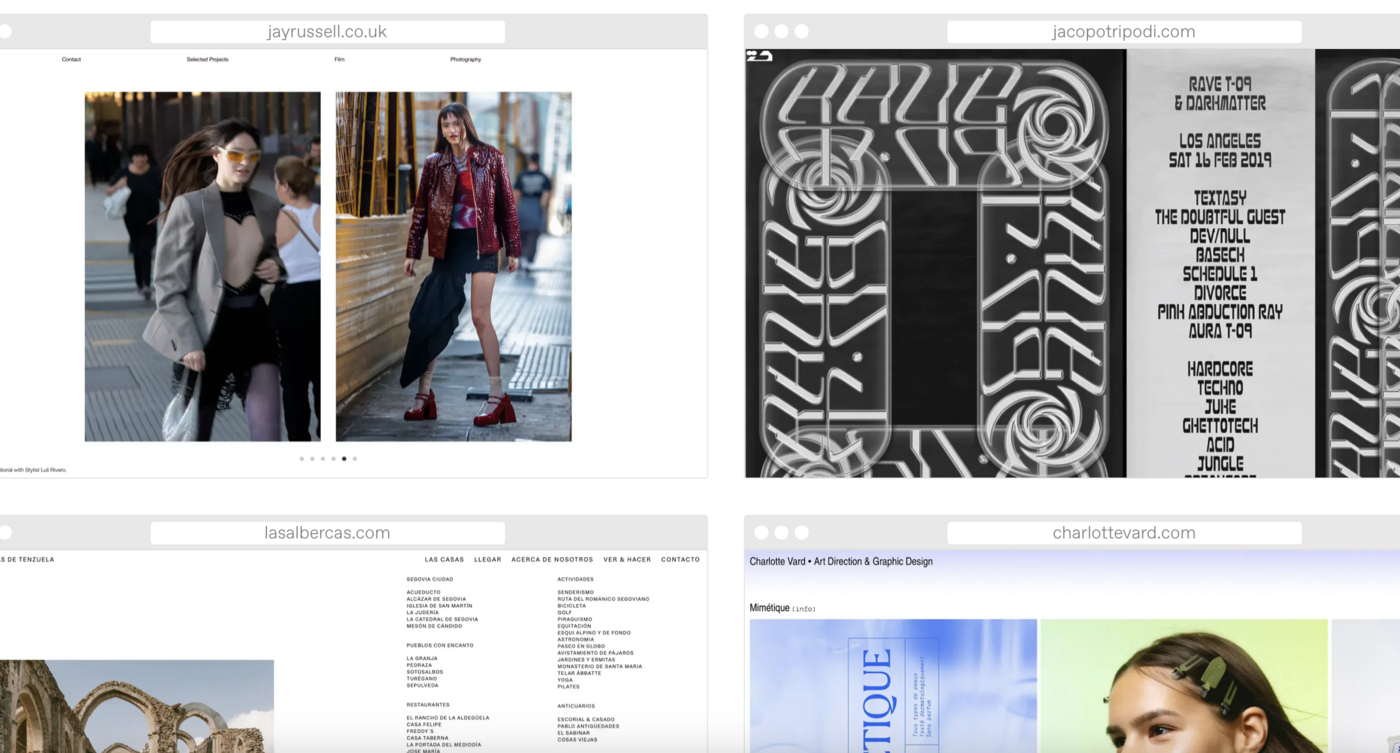Click the SENDERISMO activity link

[x=577, y=592]
